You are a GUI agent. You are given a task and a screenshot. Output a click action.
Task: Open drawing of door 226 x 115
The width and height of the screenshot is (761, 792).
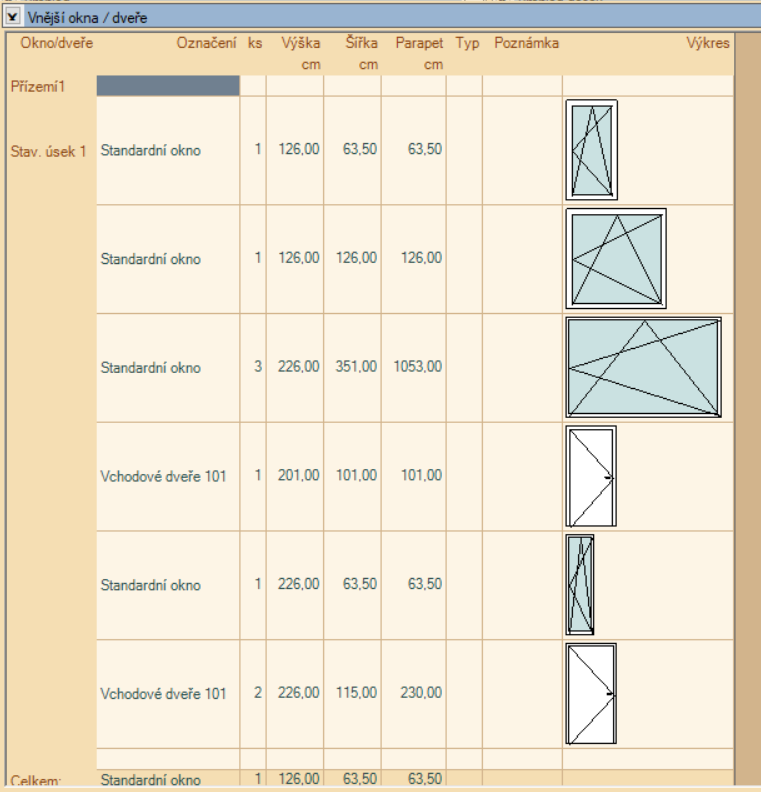click(x=591, y=694)
